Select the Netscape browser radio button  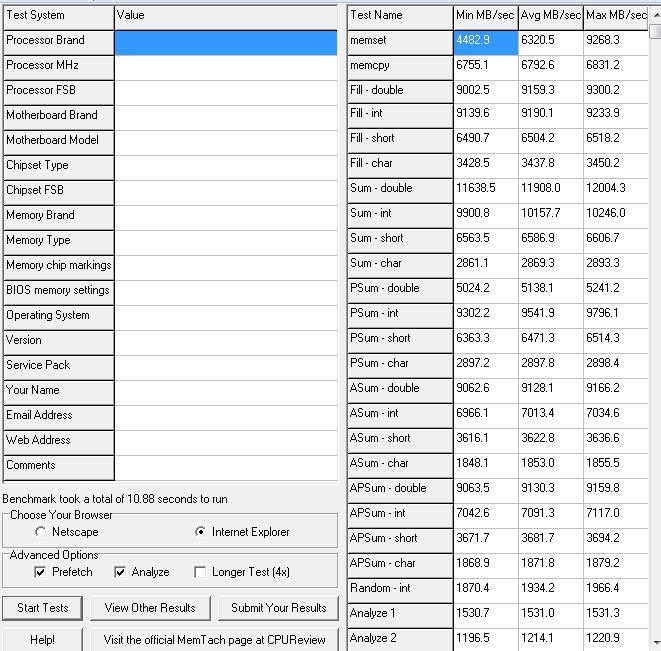40,532
